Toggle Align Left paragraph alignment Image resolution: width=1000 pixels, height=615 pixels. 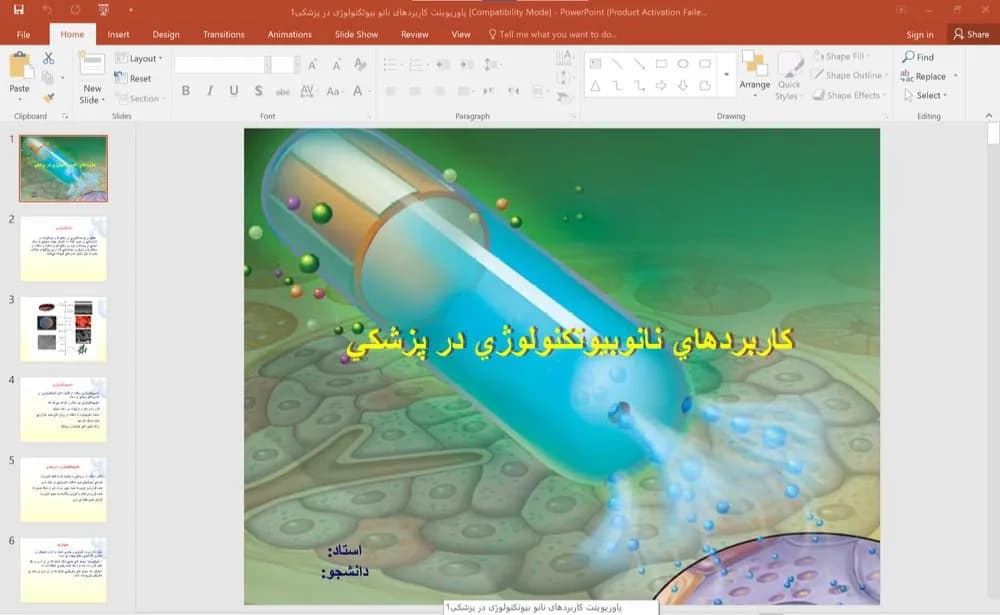point(391,91)
